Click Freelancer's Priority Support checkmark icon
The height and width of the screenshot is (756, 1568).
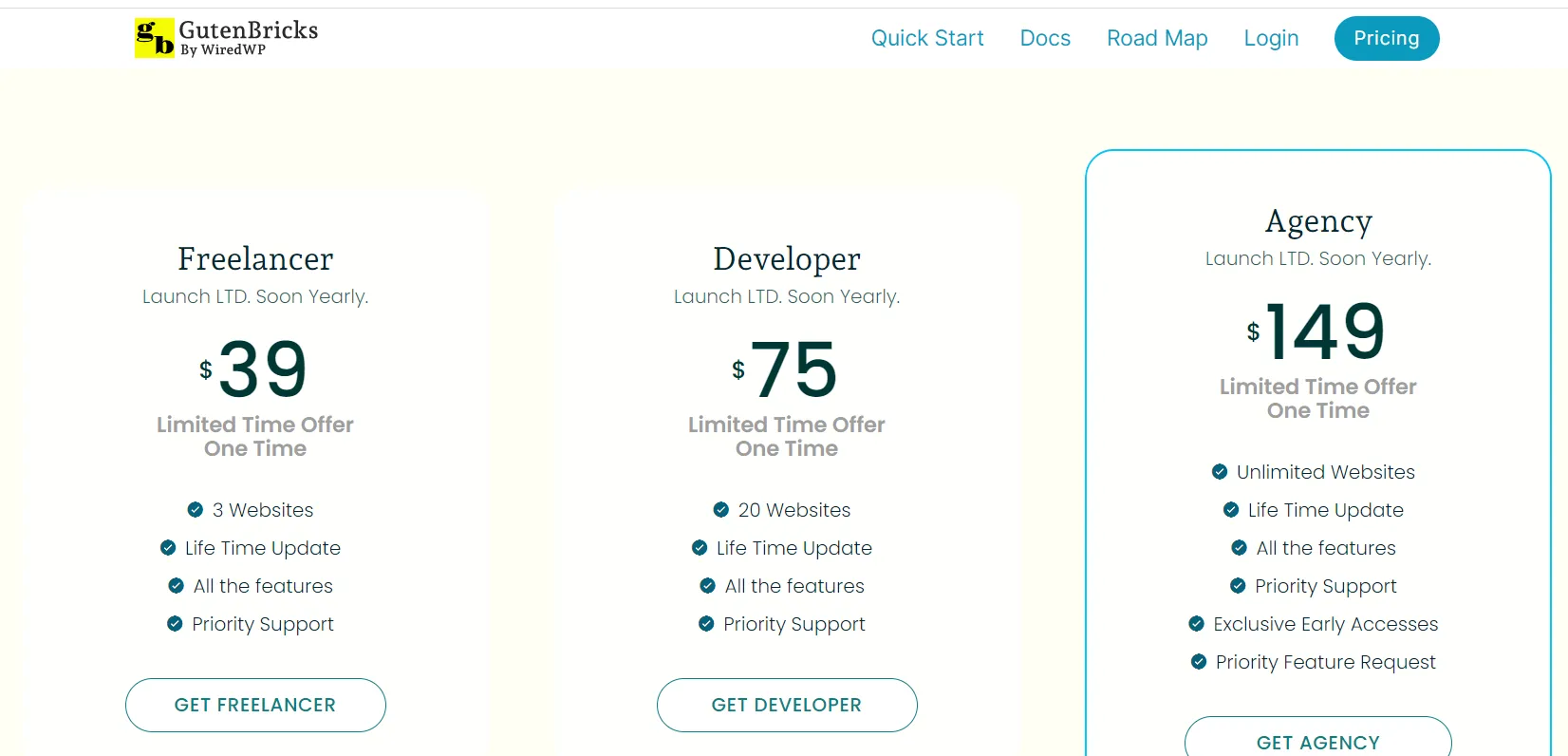click(x=175, y=624)
